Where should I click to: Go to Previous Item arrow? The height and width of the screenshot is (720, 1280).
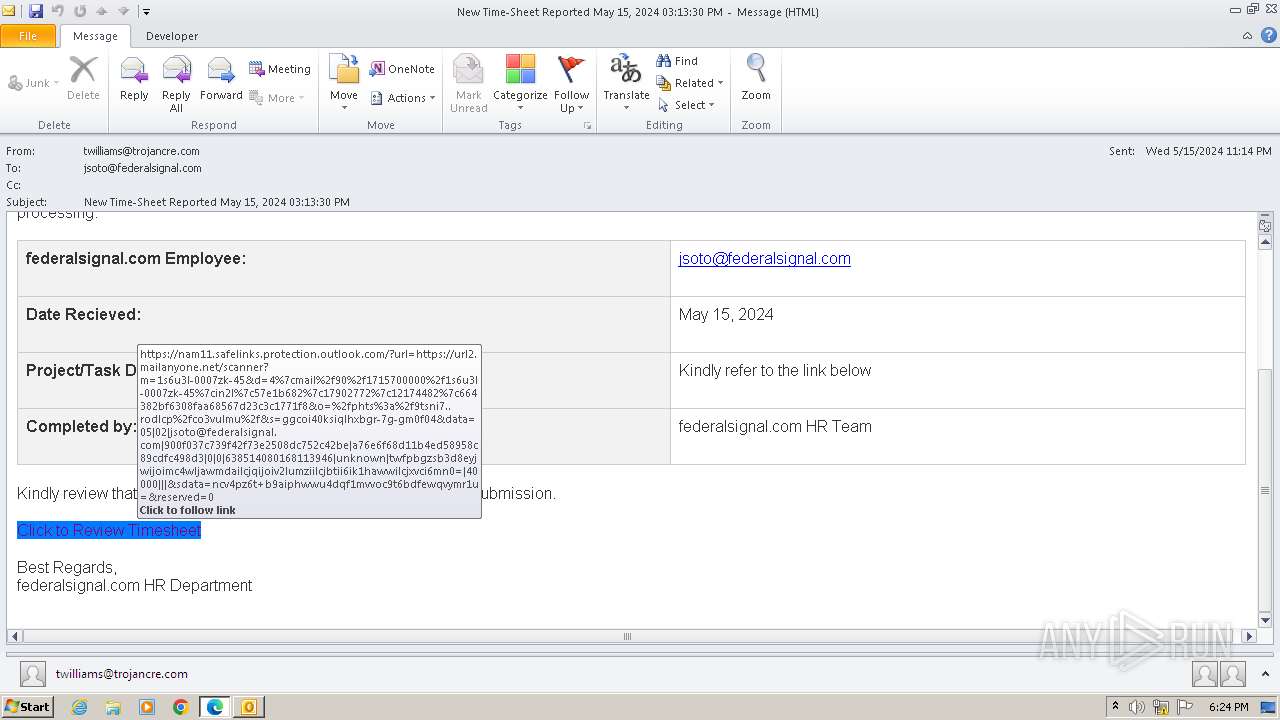pyautogui.click(x=102, y=11)
